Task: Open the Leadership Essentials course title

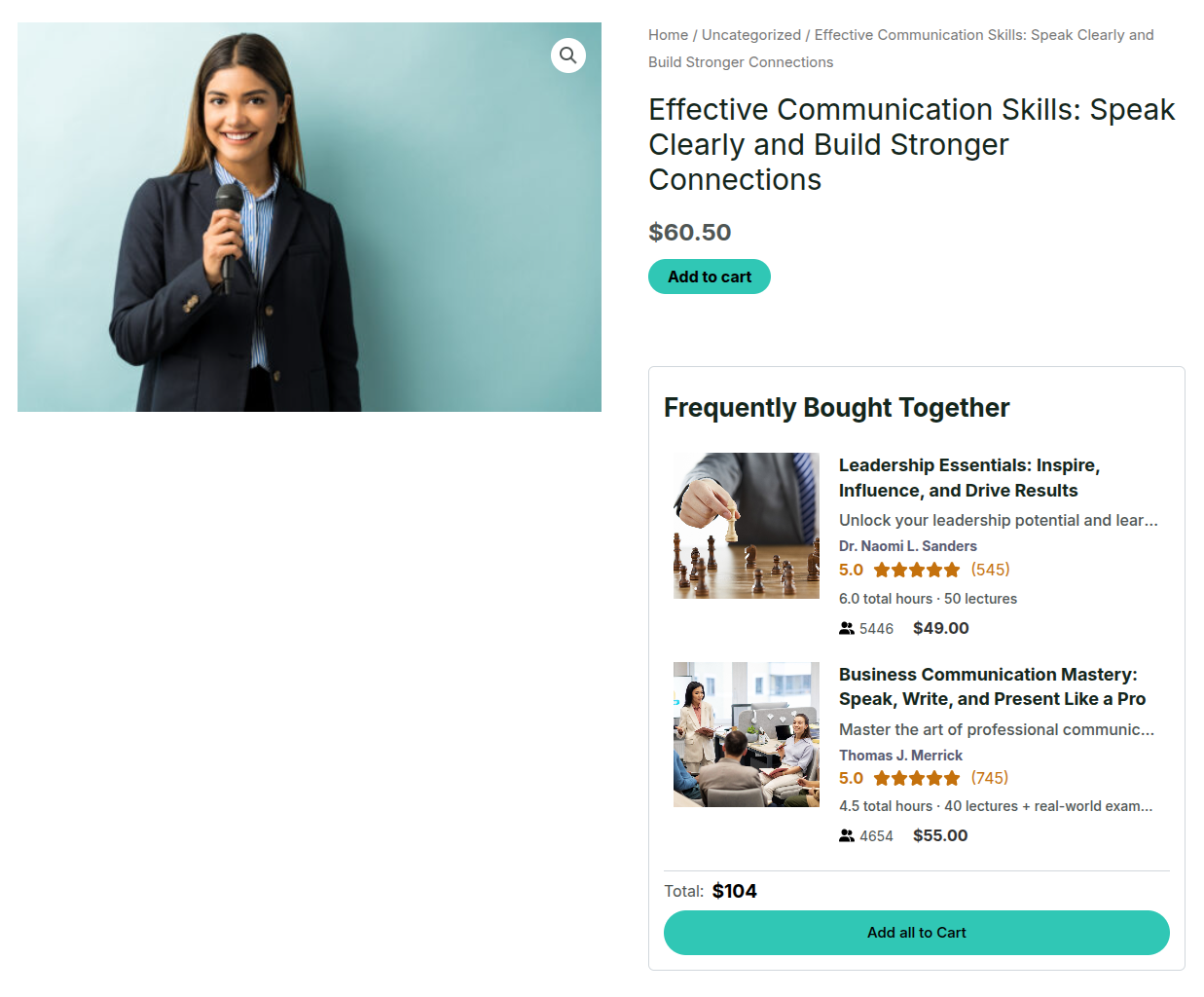Action: tap(969, 478)
